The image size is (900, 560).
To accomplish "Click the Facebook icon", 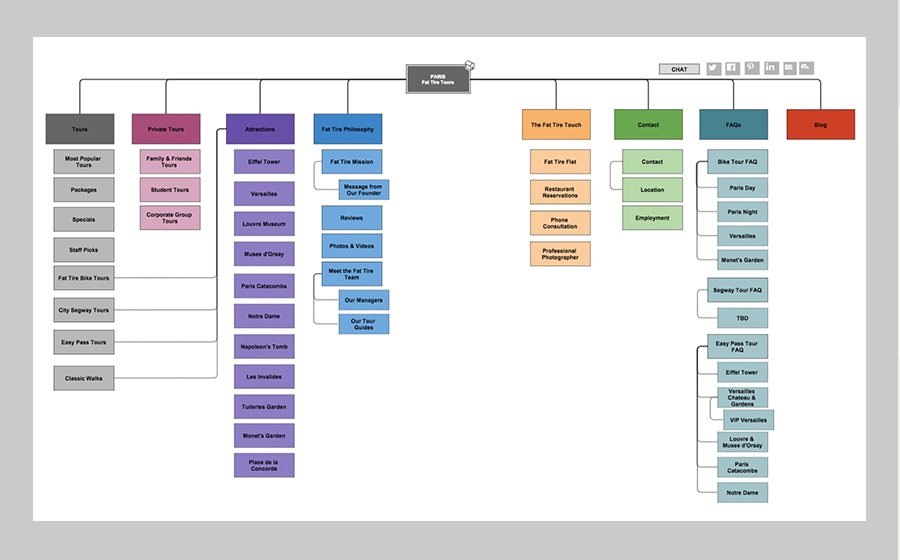I will [732, 68].
